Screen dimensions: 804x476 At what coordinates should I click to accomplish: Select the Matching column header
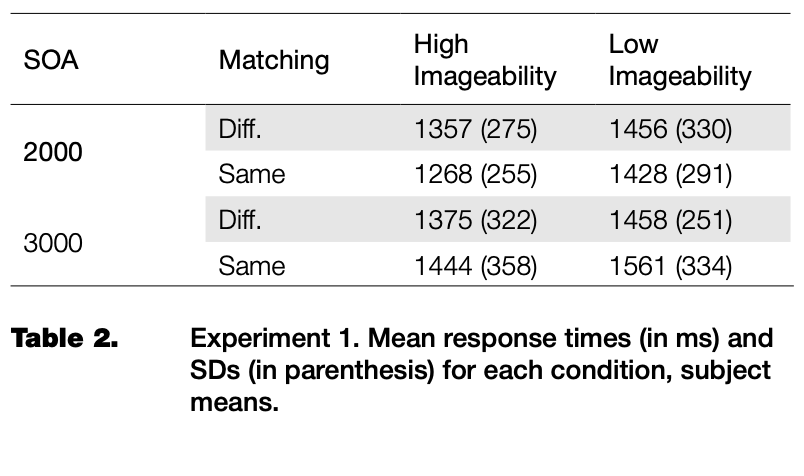(x=273, y=60)
